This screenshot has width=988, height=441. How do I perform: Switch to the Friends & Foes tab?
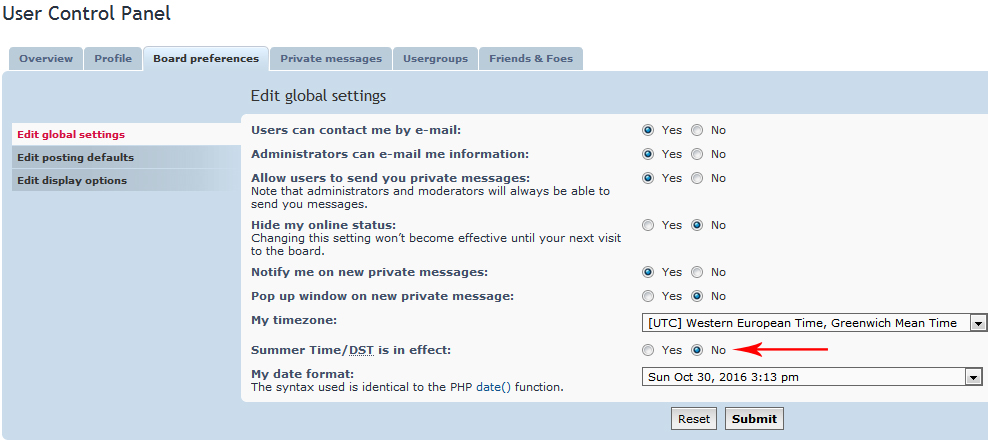click(x=531, y=59)
